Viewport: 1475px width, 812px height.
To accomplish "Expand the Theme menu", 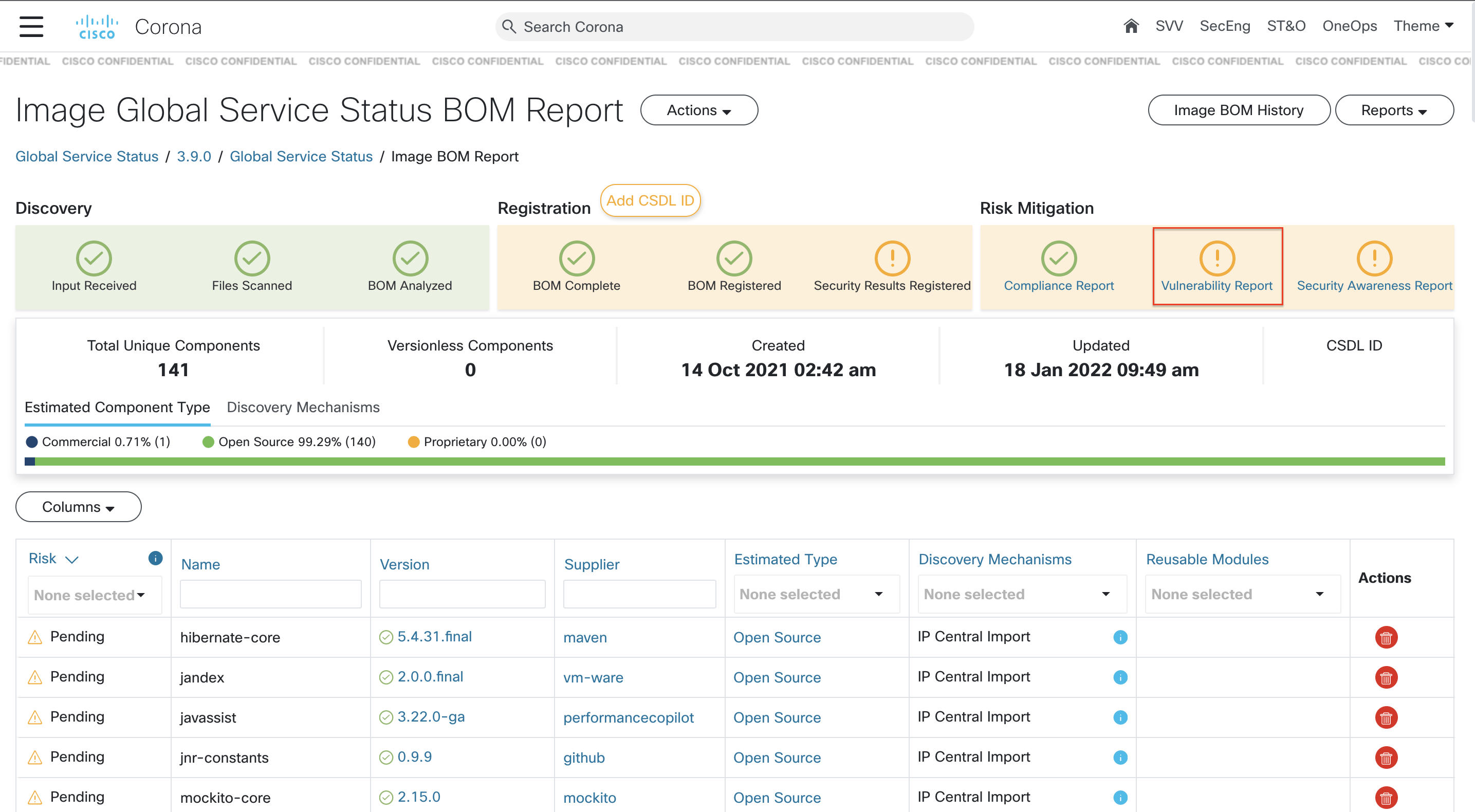I will [x=1424, y=26].
